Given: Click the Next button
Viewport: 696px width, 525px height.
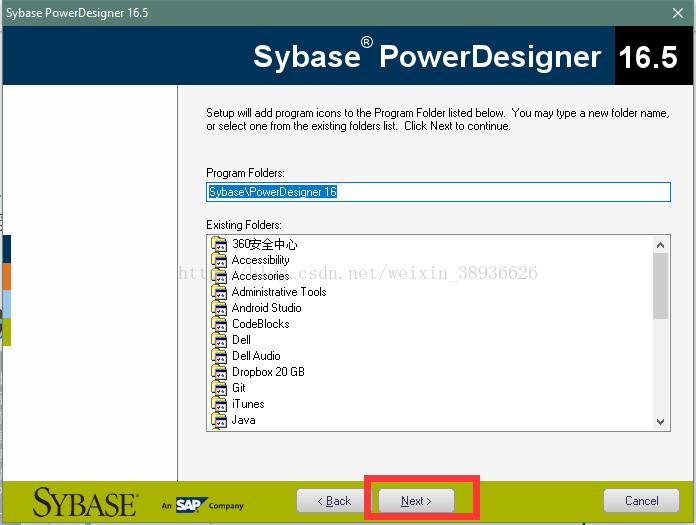Looking at the screenshot, I should tap(416, 501).
